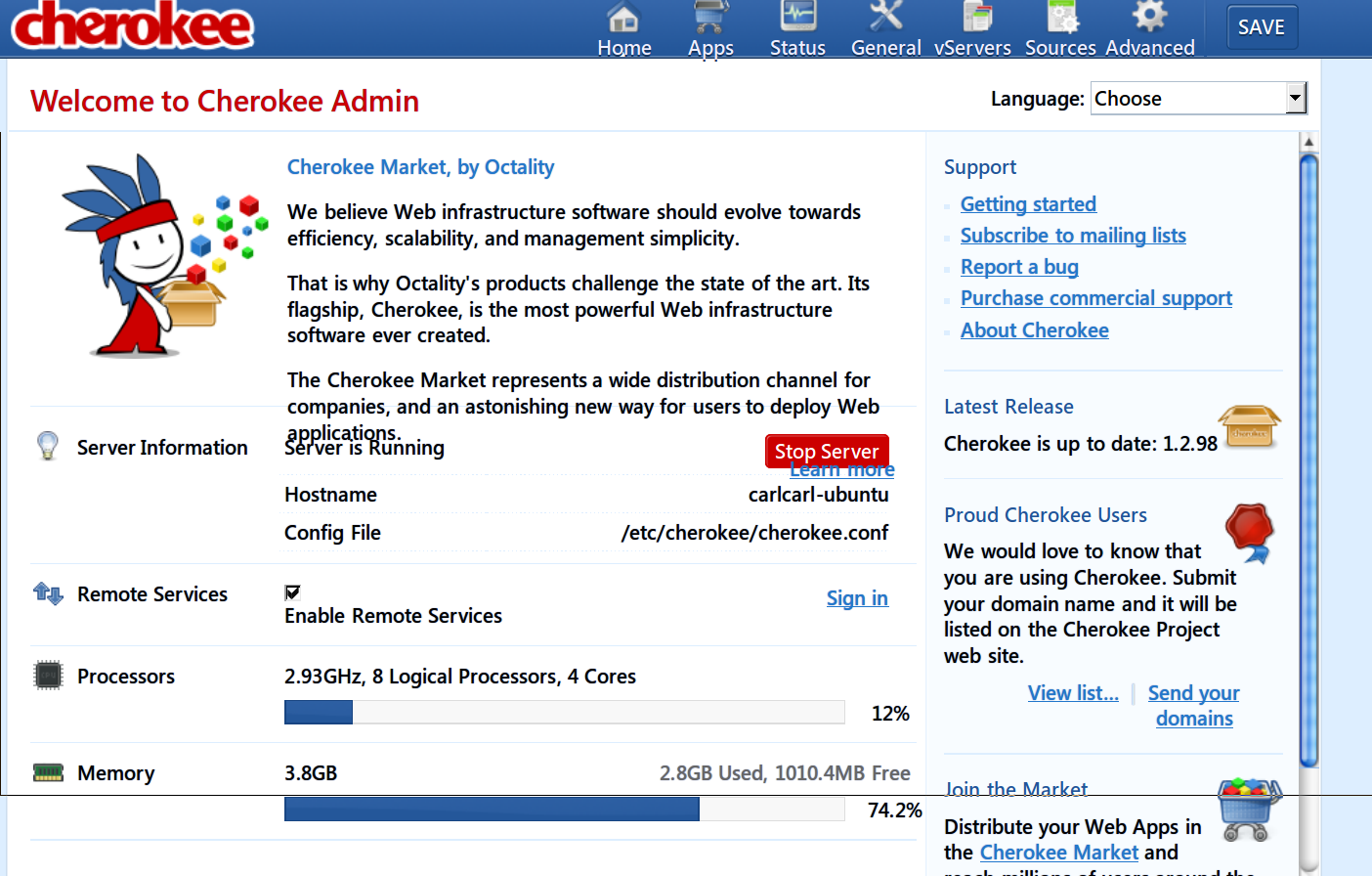The width and height of the screenshot is (1372, 876).
Task: Click Cherokee is up to date: 1.2.98
Action: coord(1081,444)
